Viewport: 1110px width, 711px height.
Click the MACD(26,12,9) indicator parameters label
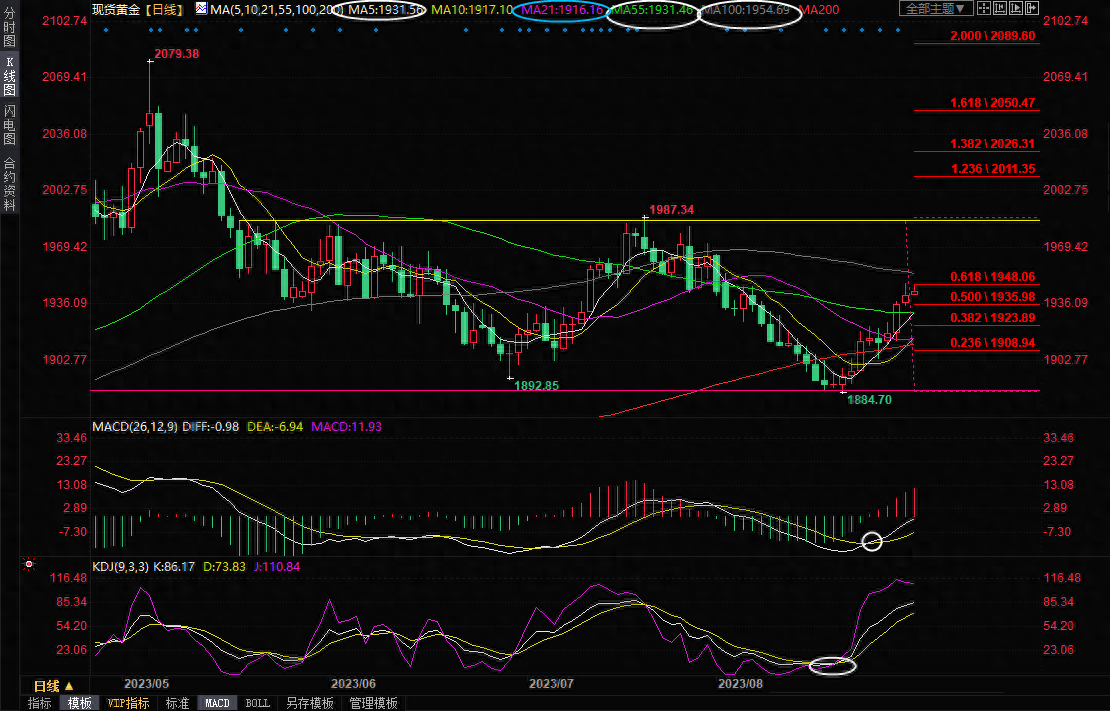click(x=135, y=427)
